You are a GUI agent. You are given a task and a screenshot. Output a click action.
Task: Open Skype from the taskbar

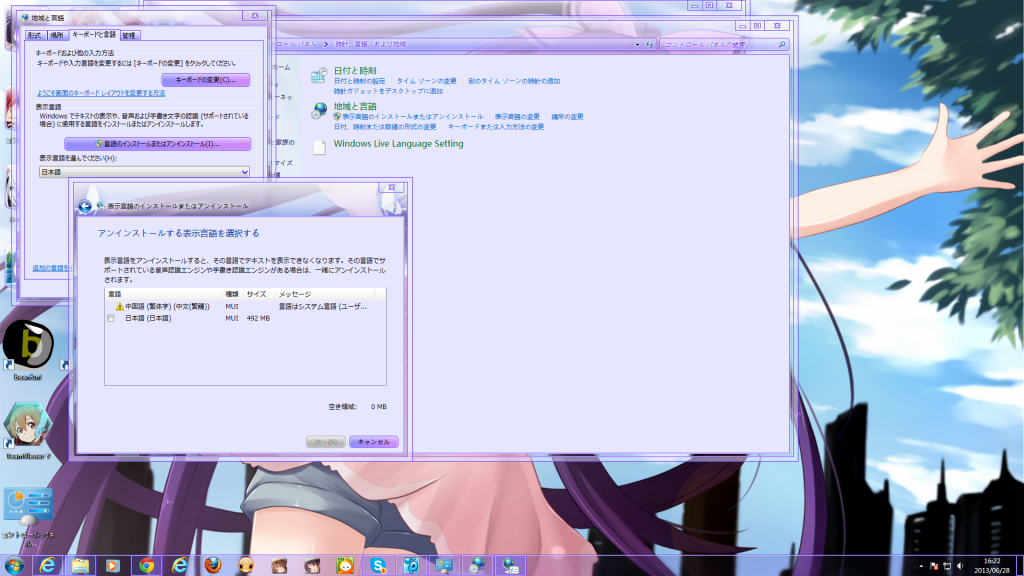378,565
